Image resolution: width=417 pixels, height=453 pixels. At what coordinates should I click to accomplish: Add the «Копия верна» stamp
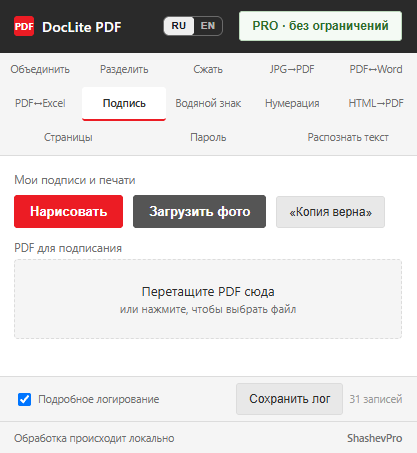click(330, 212)
